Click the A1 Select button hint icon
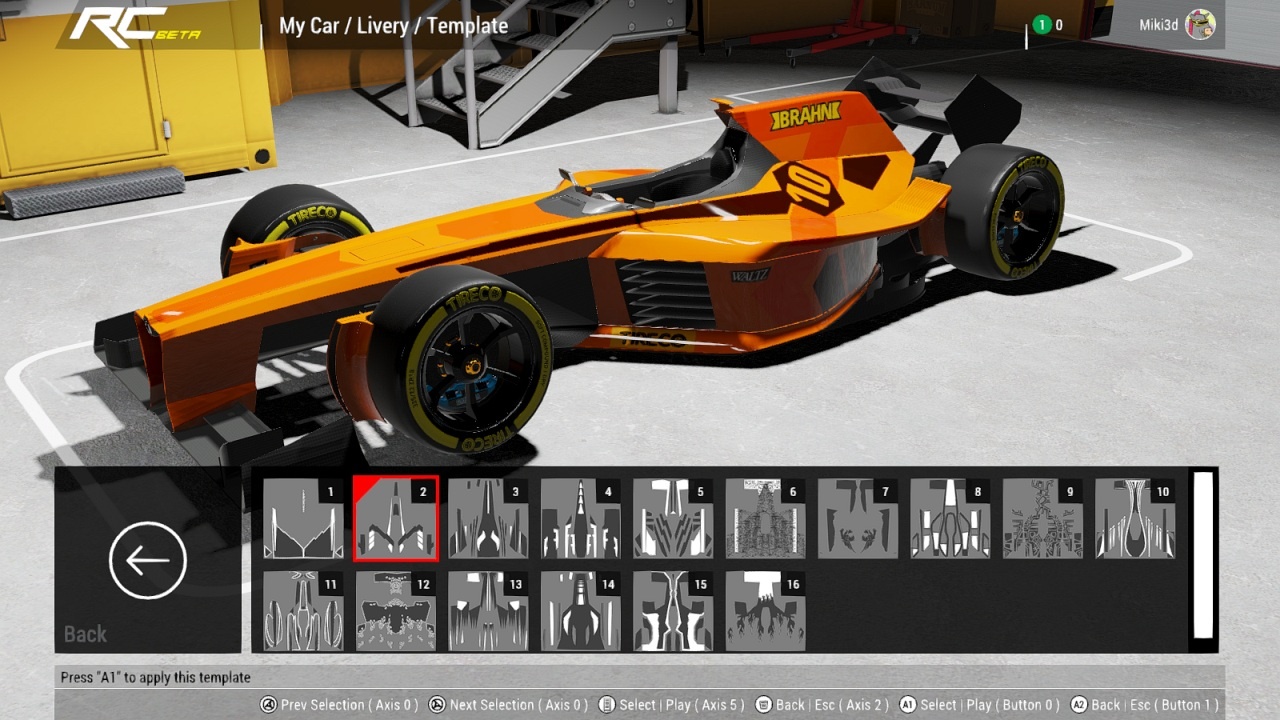Image resolution: width=1280 pixels, height=720 pixels. (908, 705)
